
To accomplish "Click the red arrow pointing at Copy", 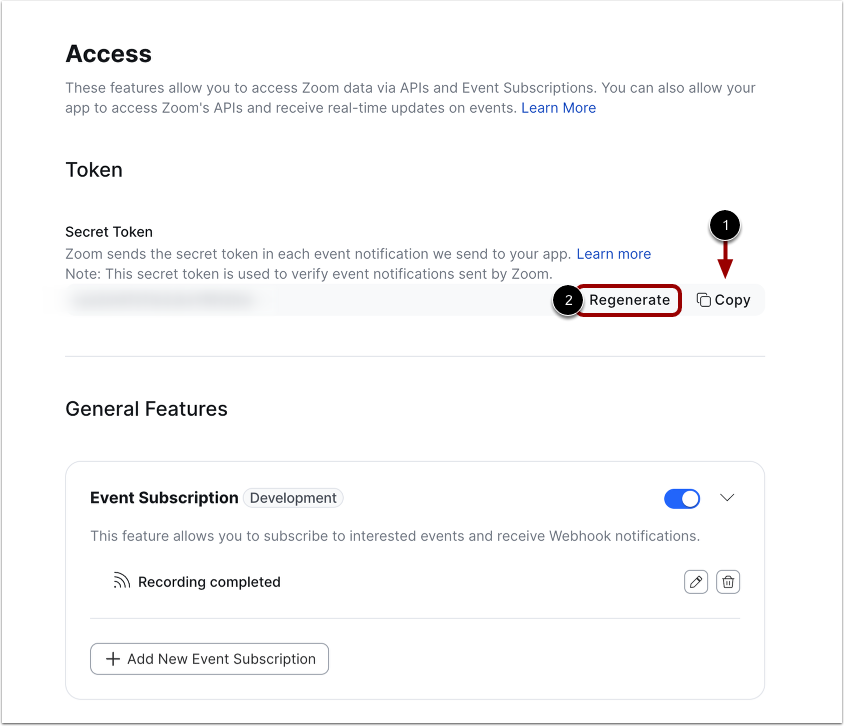I will coord(724,262).
